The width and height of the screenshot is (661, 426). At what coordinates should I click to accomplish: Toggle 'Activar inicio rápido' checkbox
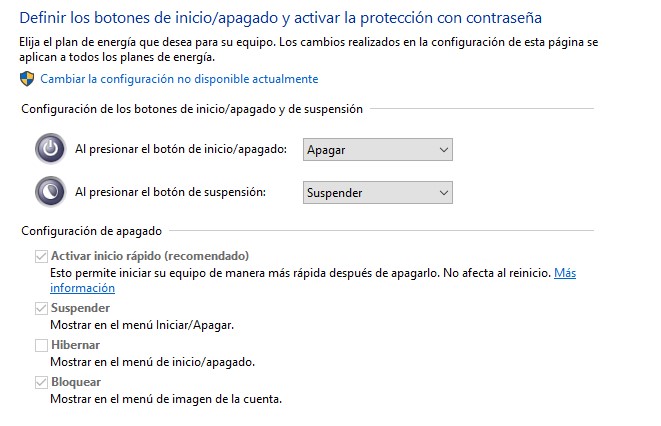41,256
